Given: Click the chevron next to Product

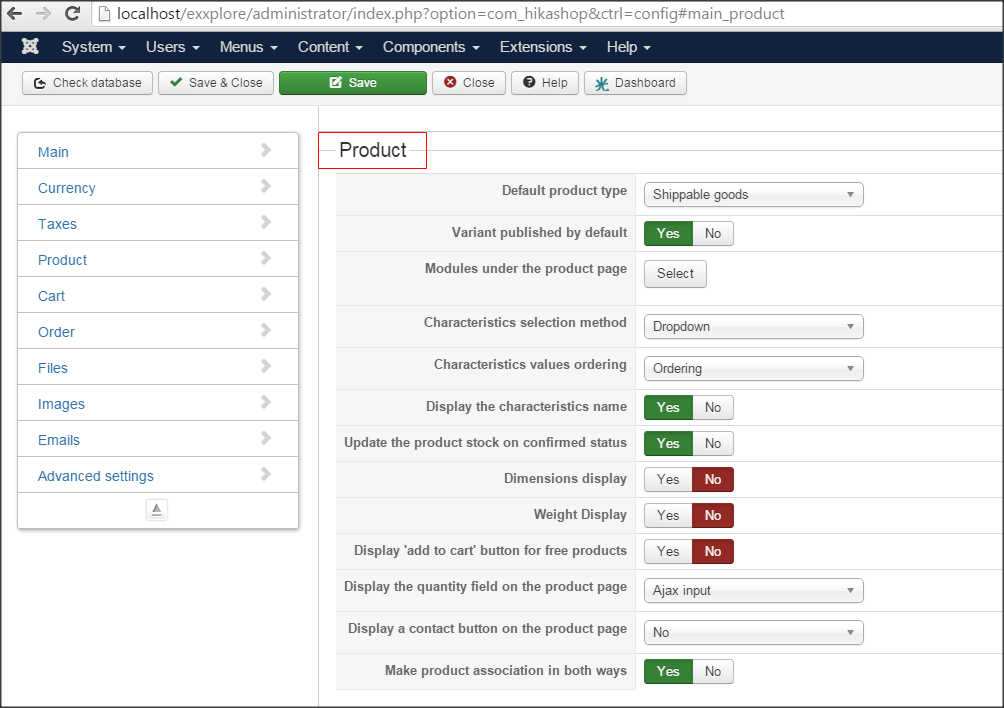Looking at the screenshot, I should tap(266, 258).
